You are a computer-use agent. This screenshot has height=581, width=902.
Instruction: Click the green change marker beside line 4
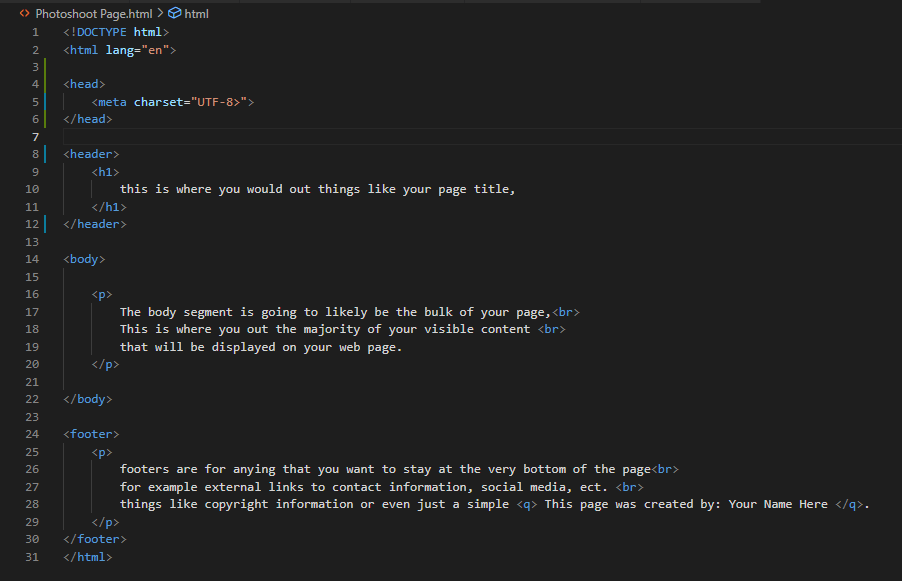(45, 84)
